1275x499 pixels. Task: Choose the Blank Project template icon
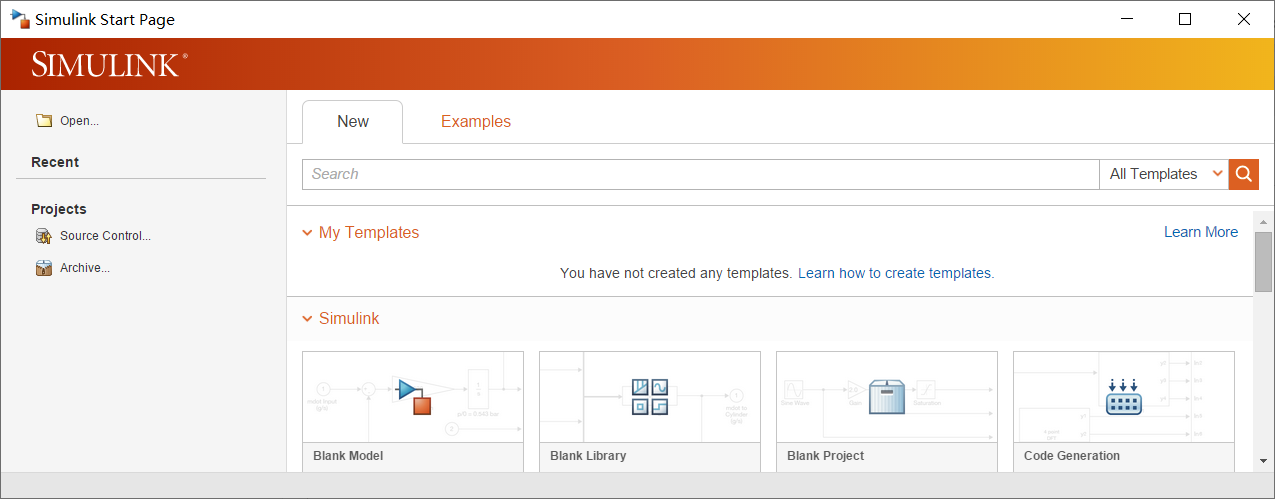(887, 396)
